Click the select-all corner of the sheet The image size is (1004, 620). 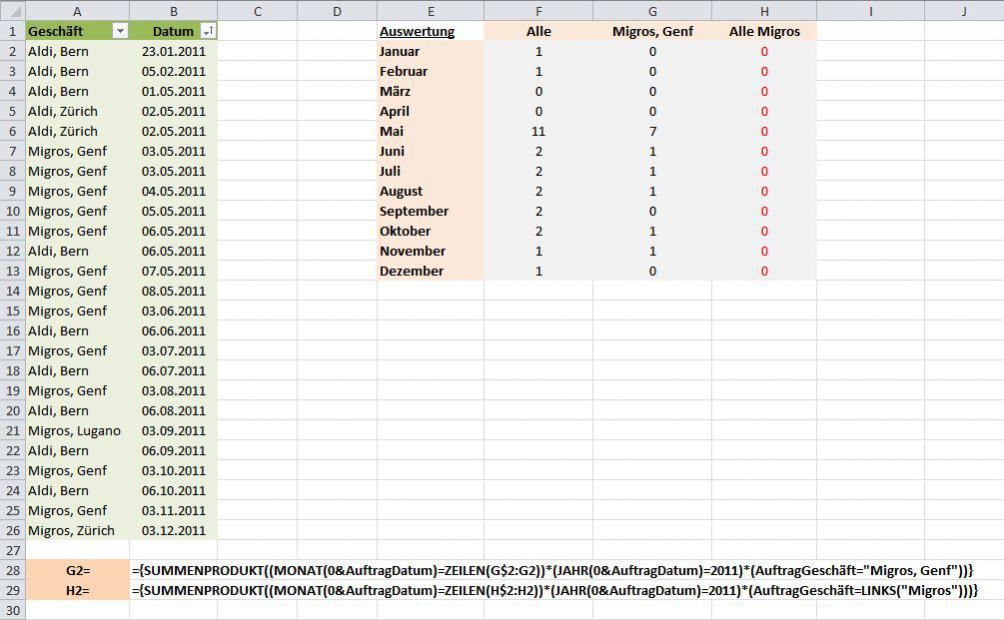tap(13, 11)
